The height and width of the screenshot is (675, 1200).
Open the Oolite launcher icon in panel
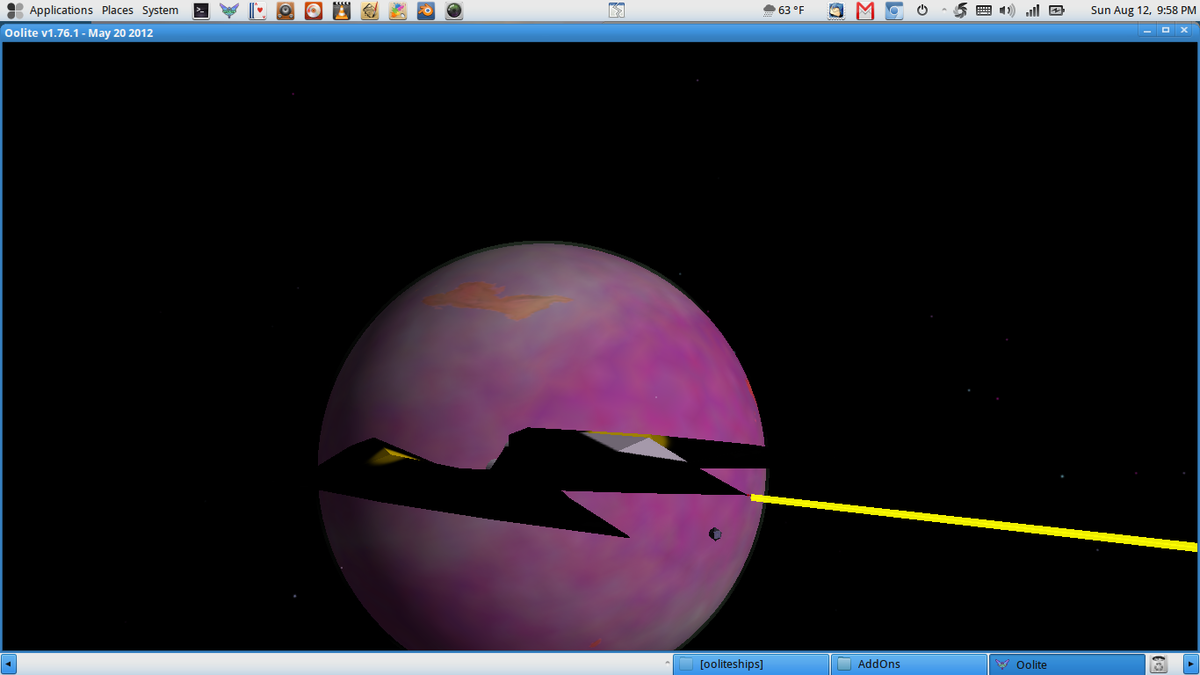pos(229,11)
